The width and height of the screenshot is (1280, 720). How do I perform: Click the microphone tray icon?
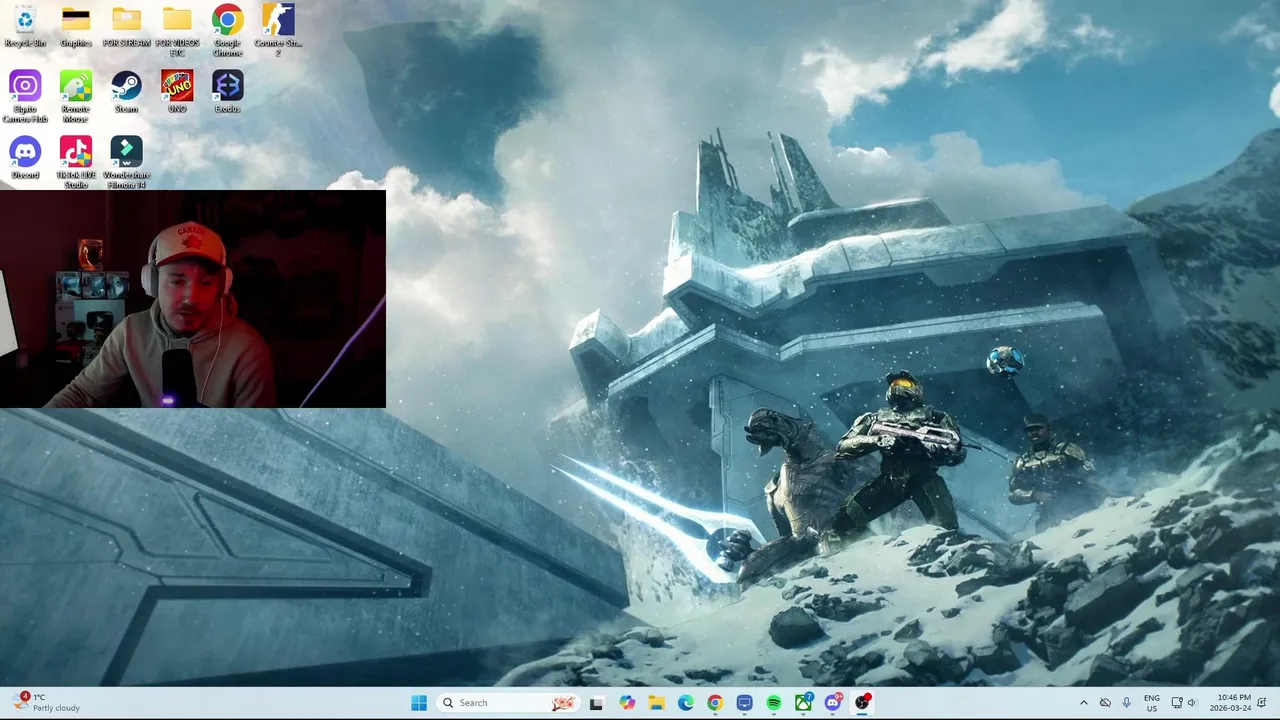click(x=1127, y=703)
